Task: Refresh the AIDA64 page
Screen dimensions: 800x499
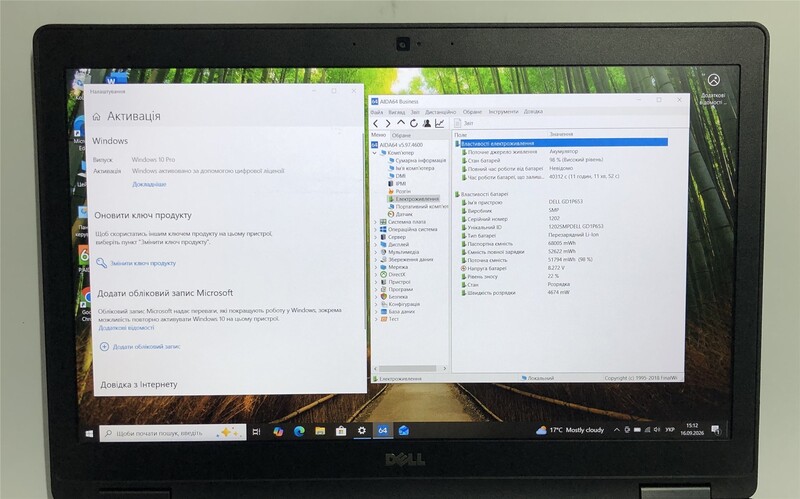Action: point(414,123)
